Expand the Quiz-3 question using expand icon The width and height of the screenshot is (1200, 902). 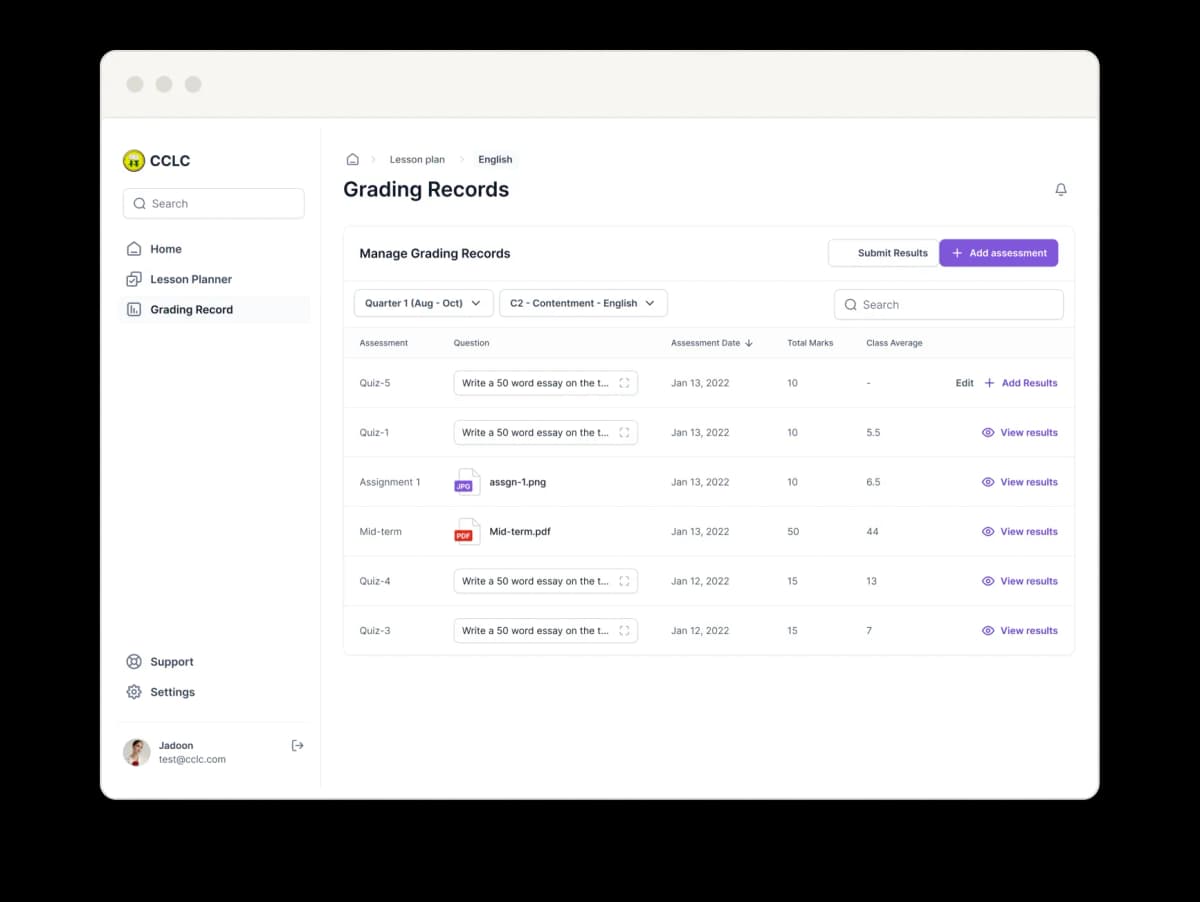point(624,631)
